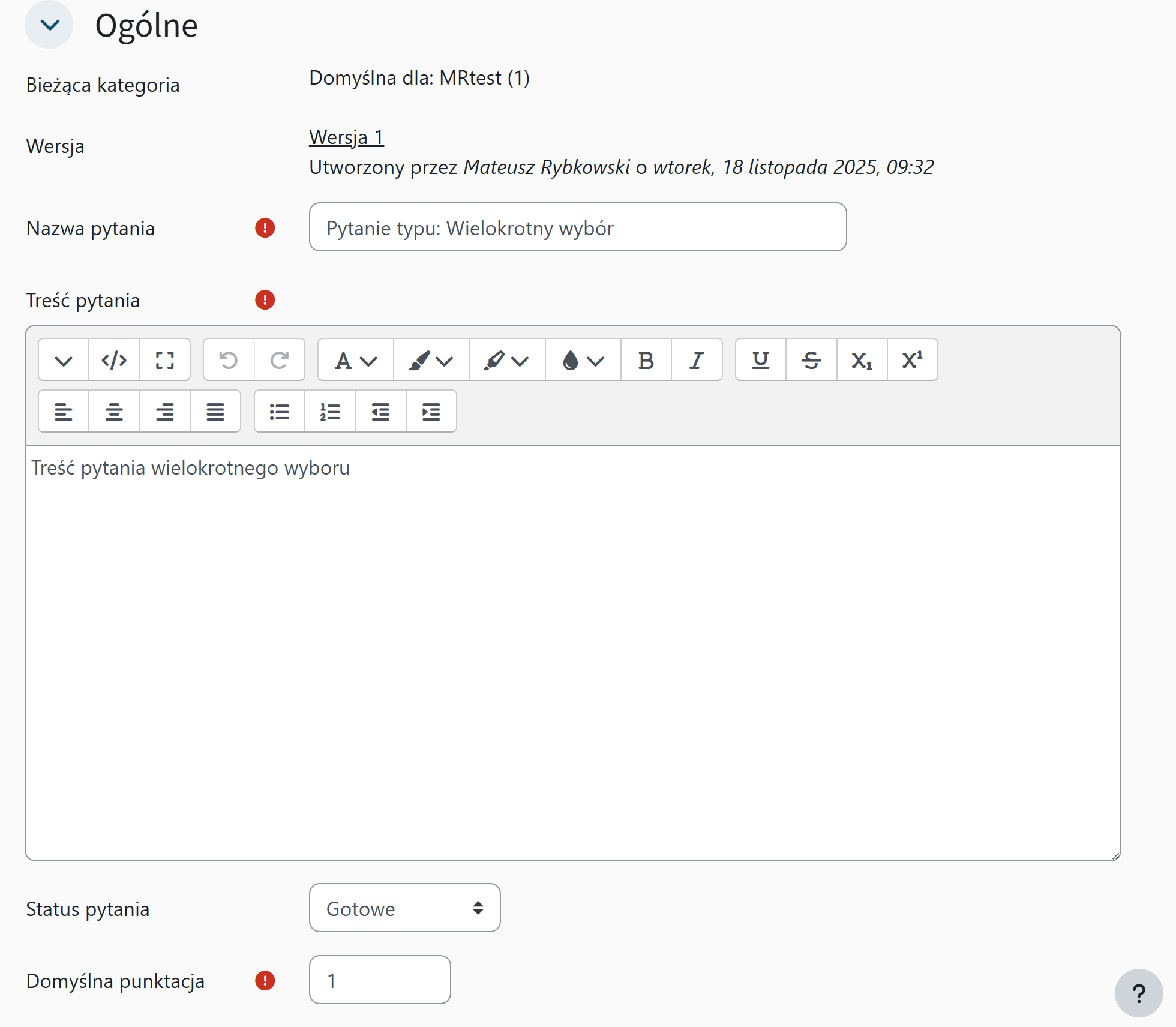Center-align the question text
The width and height of the screenshot is (1176, 1027).
114,412
